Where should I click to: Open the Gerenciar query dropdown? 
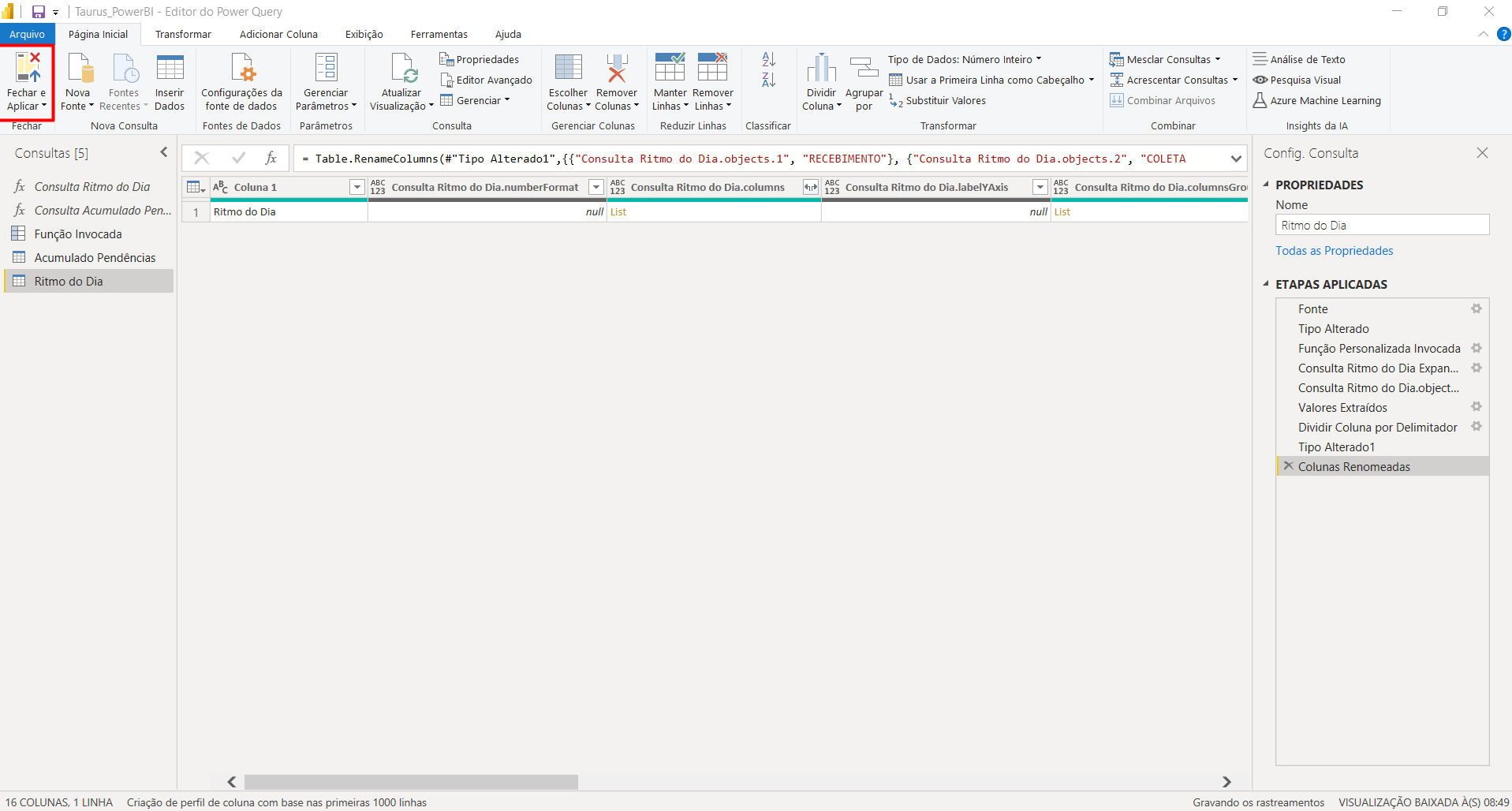point(475,100)
